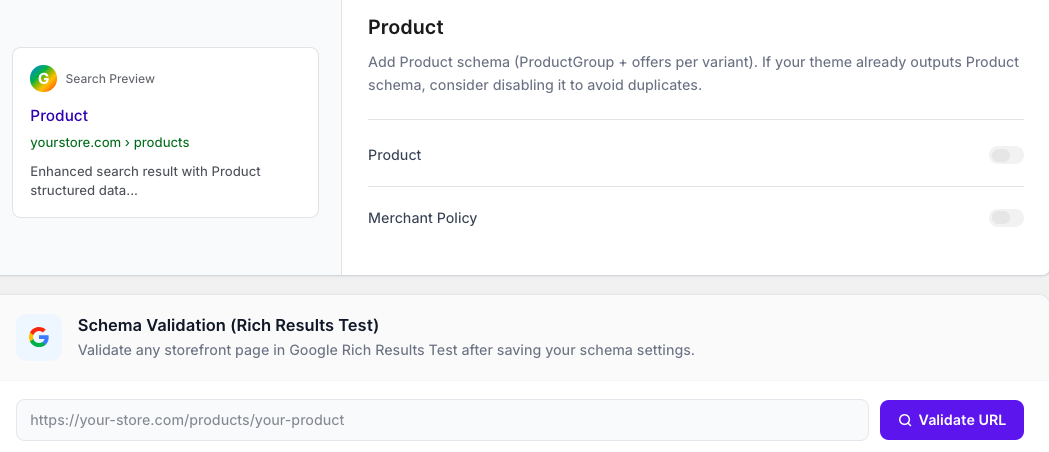Click the bold Product section heading

pyautogui.click(x=405, y=27)
